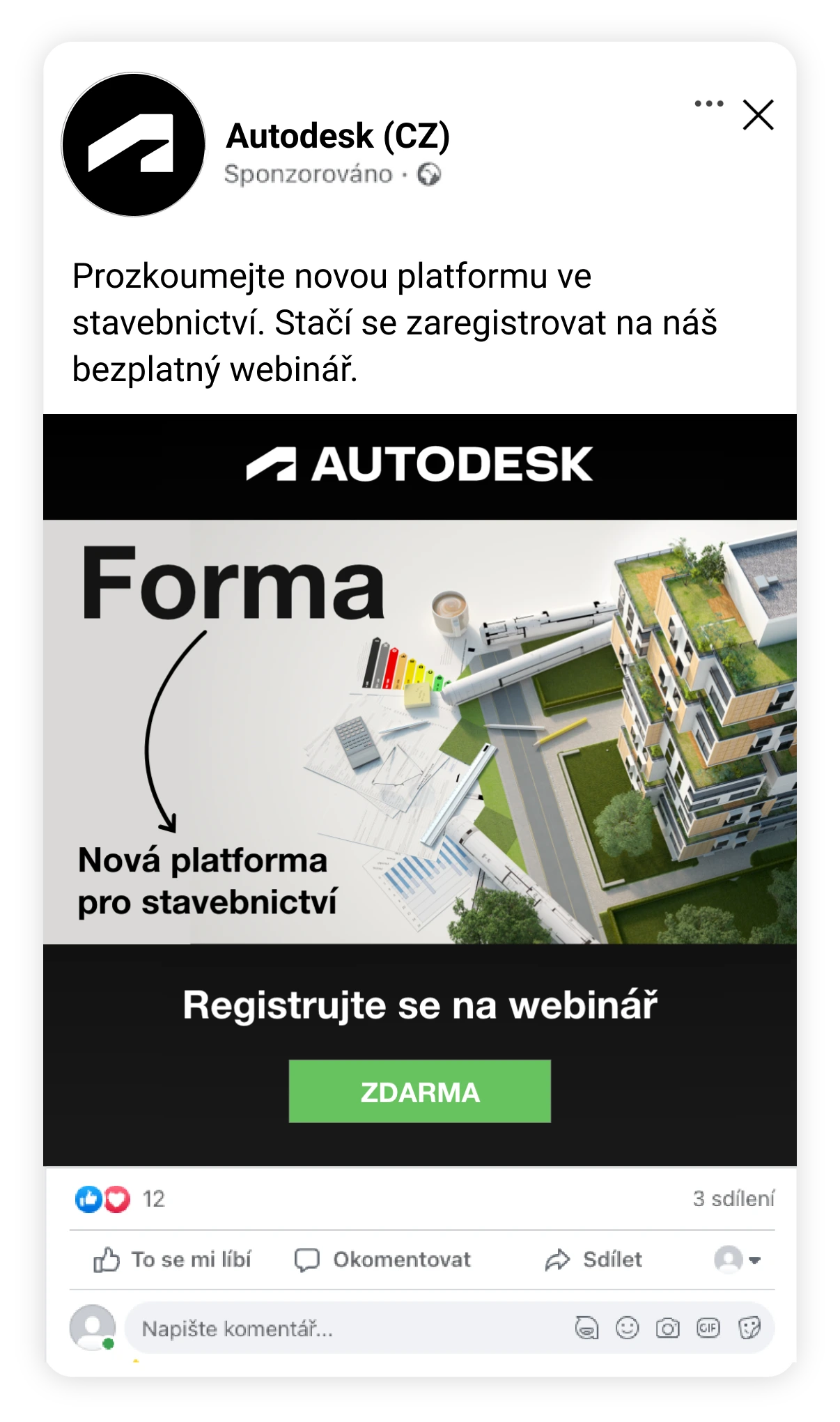This screenshot has height=1422, width=840.
Task: Click the Sdílet share button
Action: [x=593, y=1260]
